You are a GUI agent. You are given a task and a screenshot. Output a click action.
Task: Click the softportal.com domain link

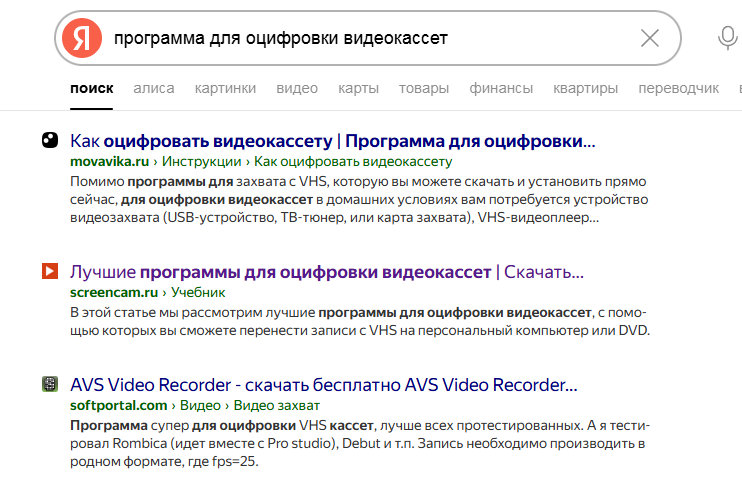click(x=118, y=406)
